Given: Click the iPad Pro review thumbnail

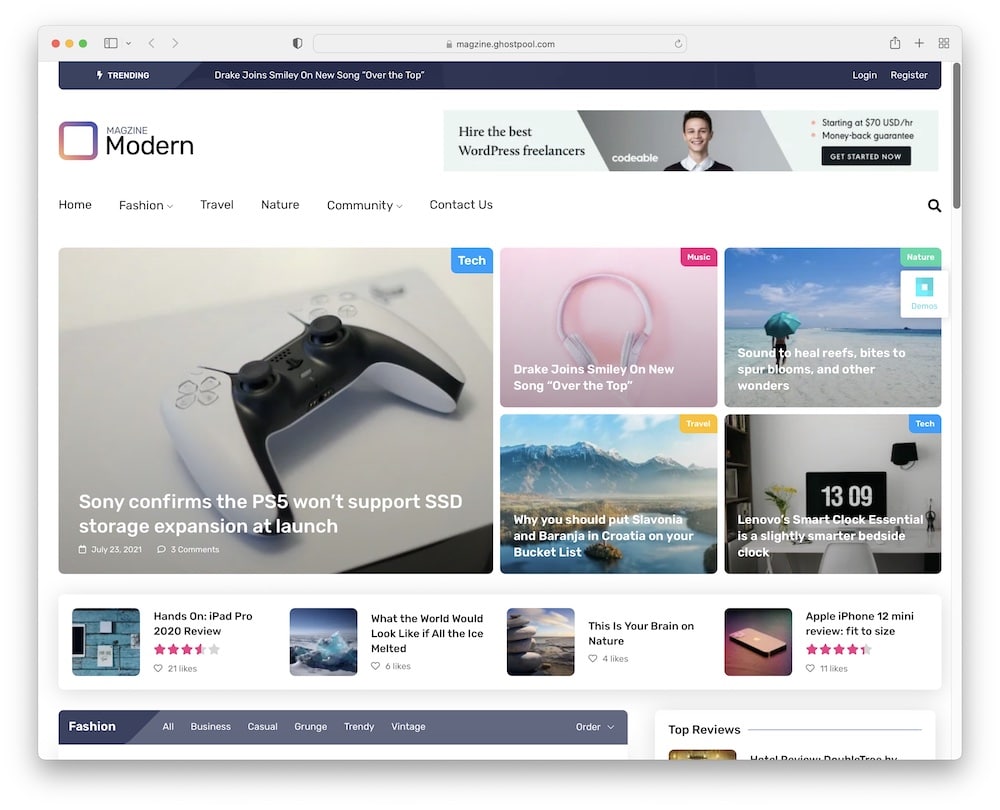Looking at the screenshot, I should click(x=106, y=642).
